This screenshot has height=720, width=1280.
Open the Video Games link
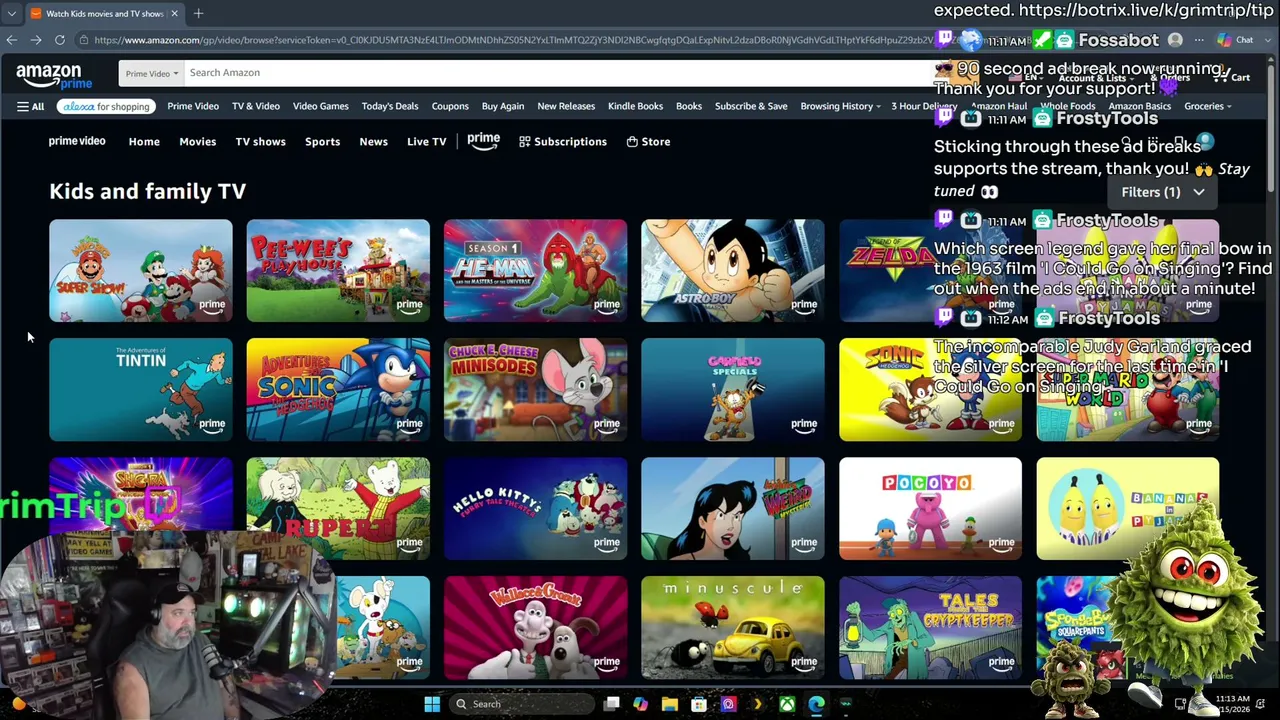(x=320, y=106)
